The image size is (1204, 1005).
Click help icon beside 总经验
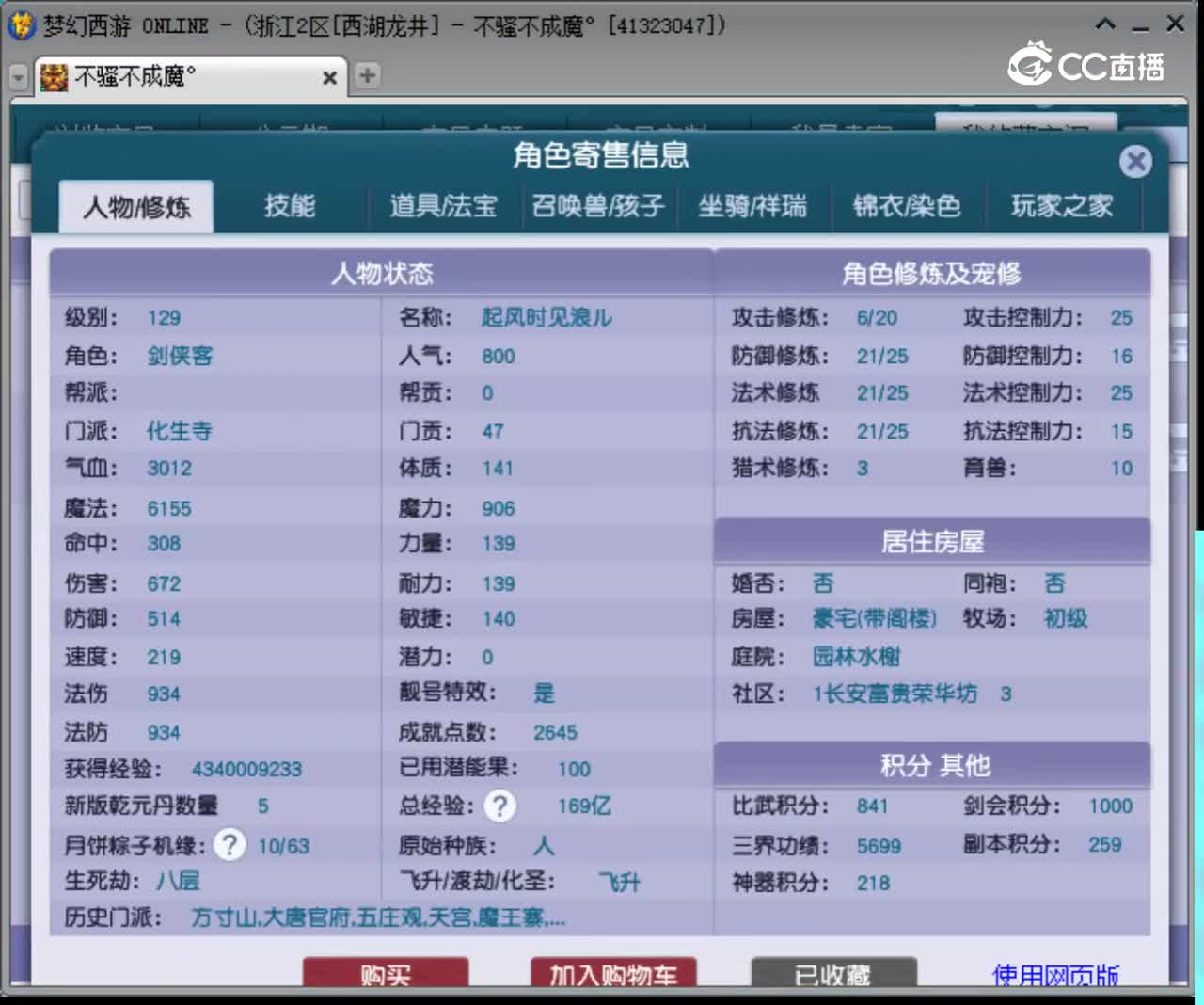coord(499,806)
